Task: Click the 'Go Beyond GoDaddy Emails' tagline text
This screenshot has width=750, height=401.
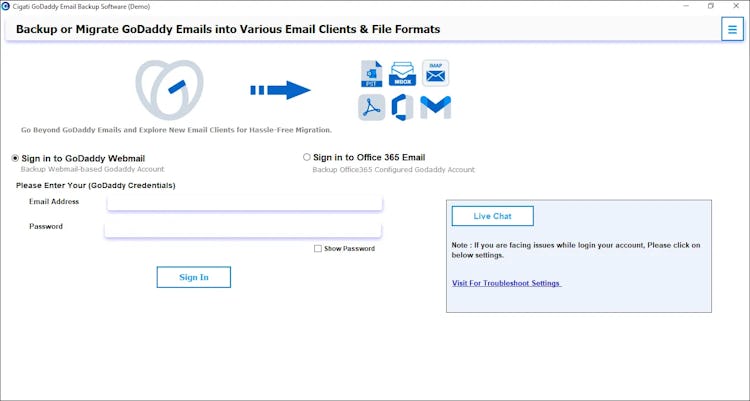Action: (176, 130)
